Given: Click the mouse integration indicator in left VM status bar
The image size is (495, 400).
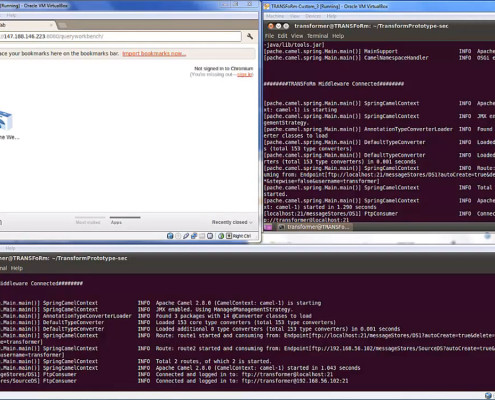Looking at the screenshot, I should (221, 236).
